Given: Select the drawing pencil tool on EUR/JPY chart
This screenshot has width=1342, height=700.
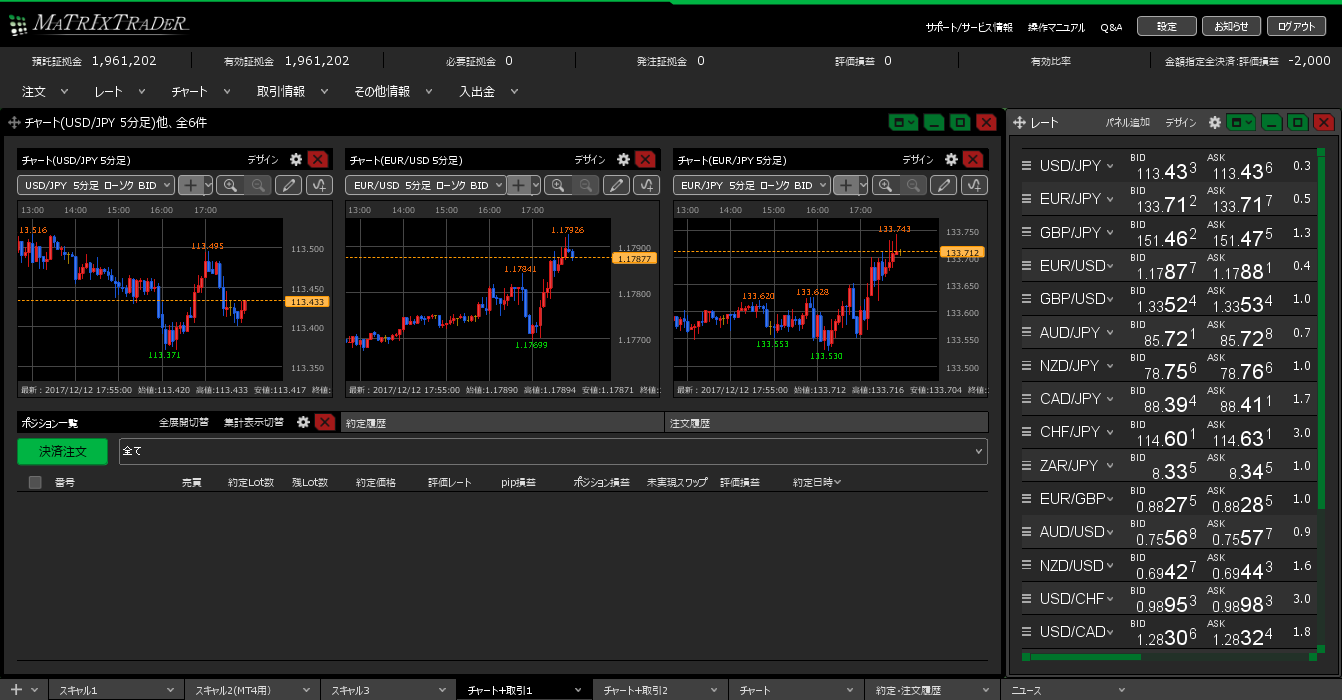Looking at the screenshot, I should click(944, 185).
